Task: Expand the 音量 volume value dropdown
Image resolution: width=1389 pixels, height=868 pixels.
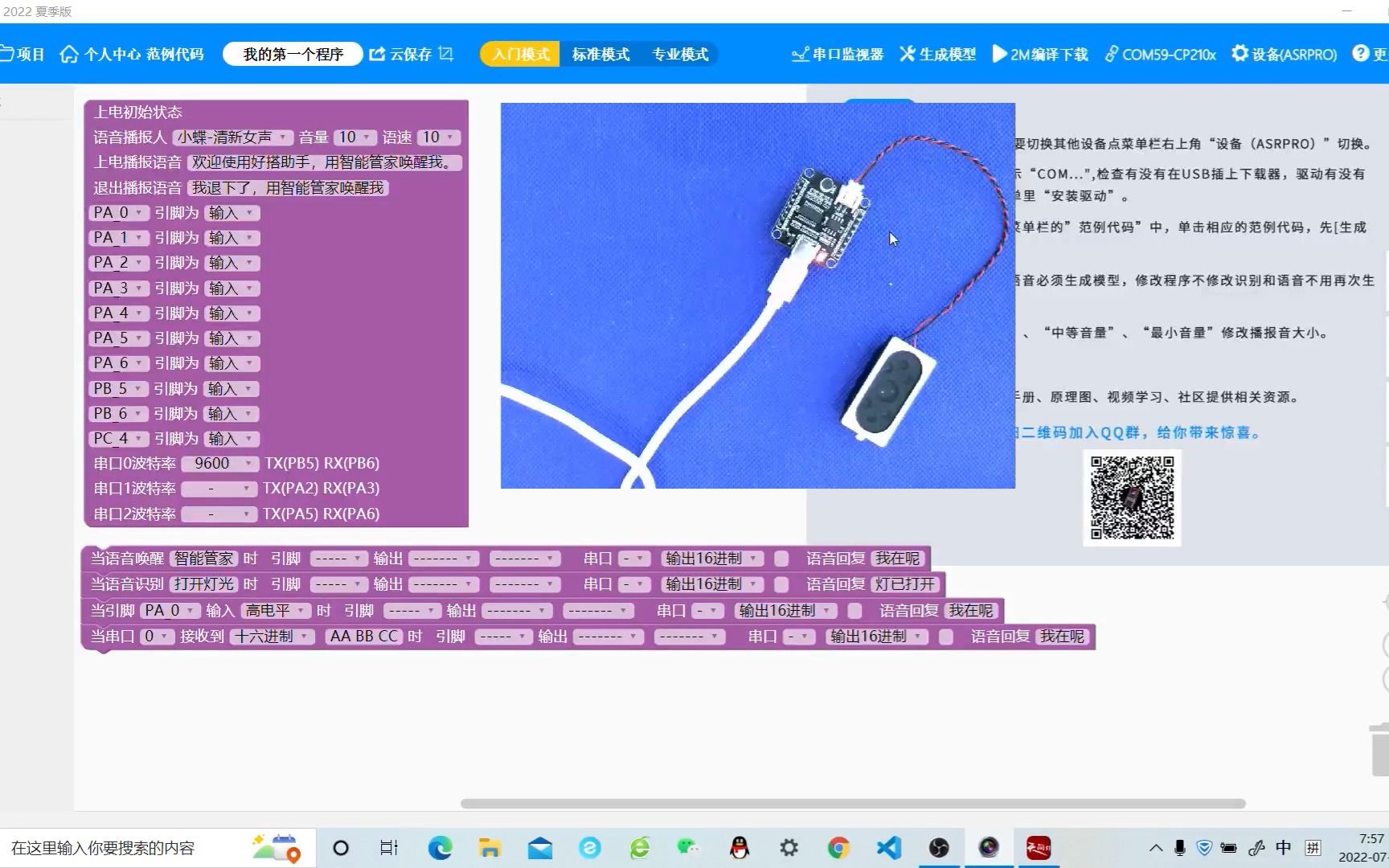Action: 355,137
